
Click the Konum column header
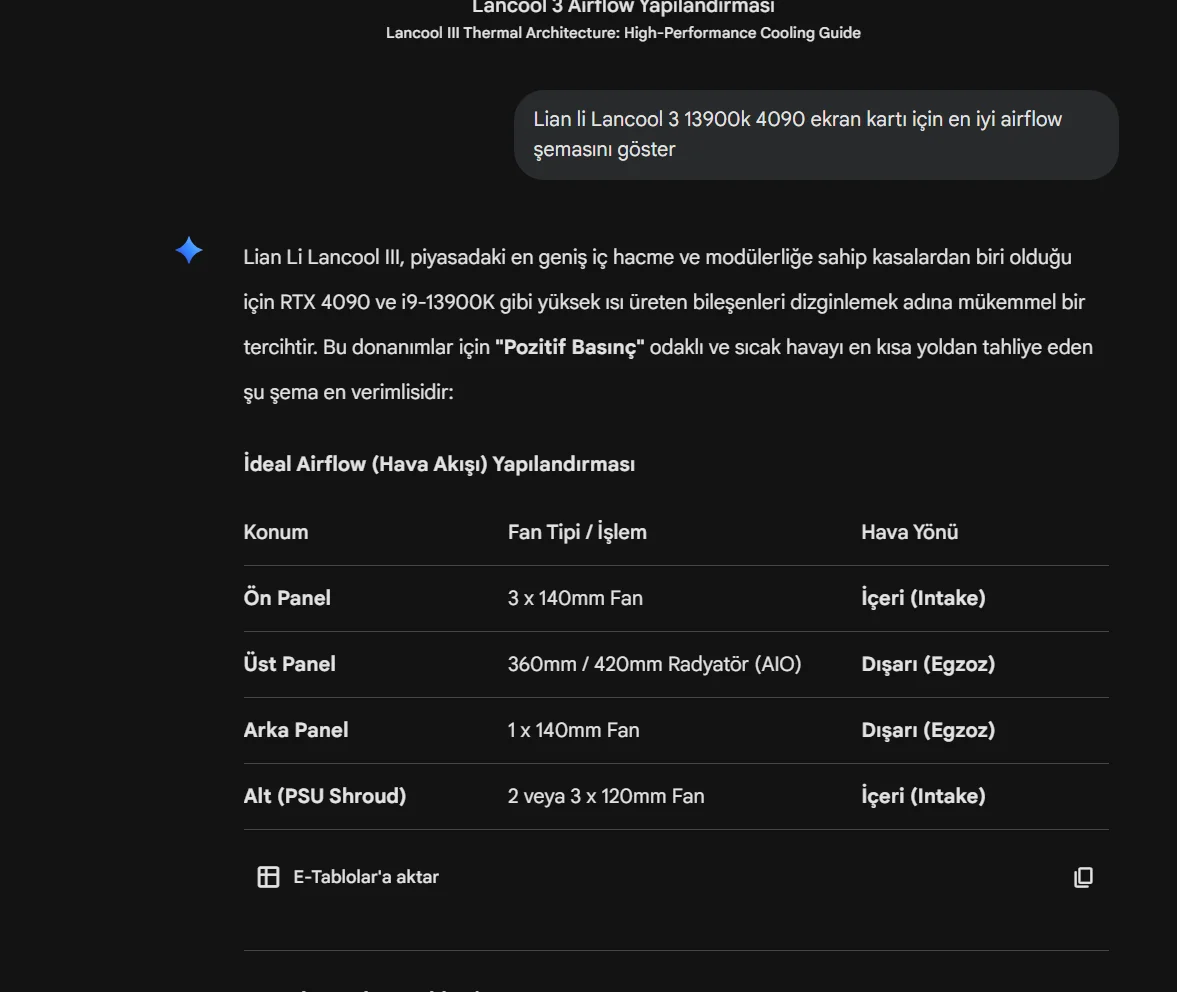pyautogui.click(x=275, y=532)
